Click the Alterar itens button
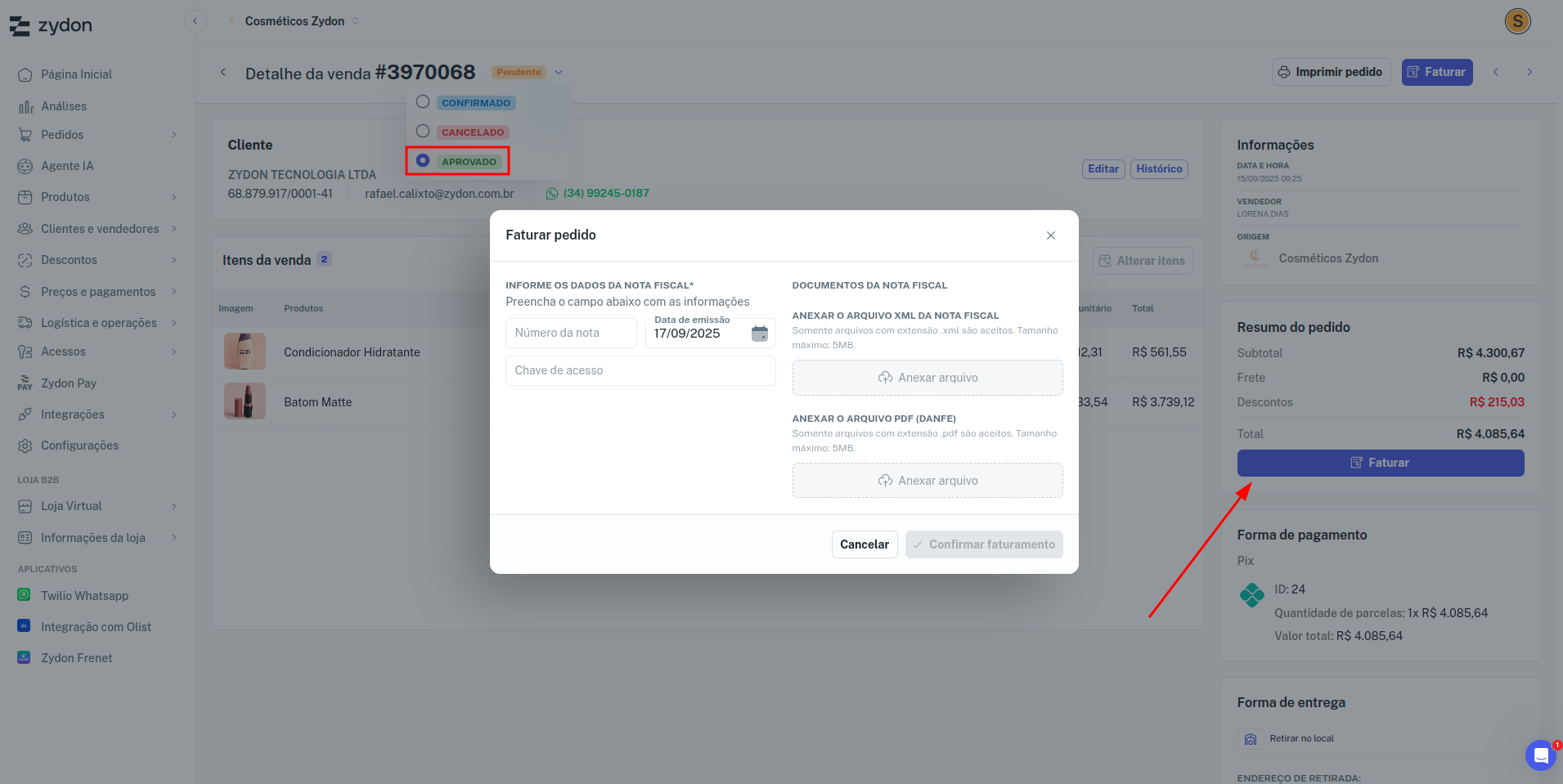Image resolution: width=1563 pixels, height=784 pixels. [1143, 261]
